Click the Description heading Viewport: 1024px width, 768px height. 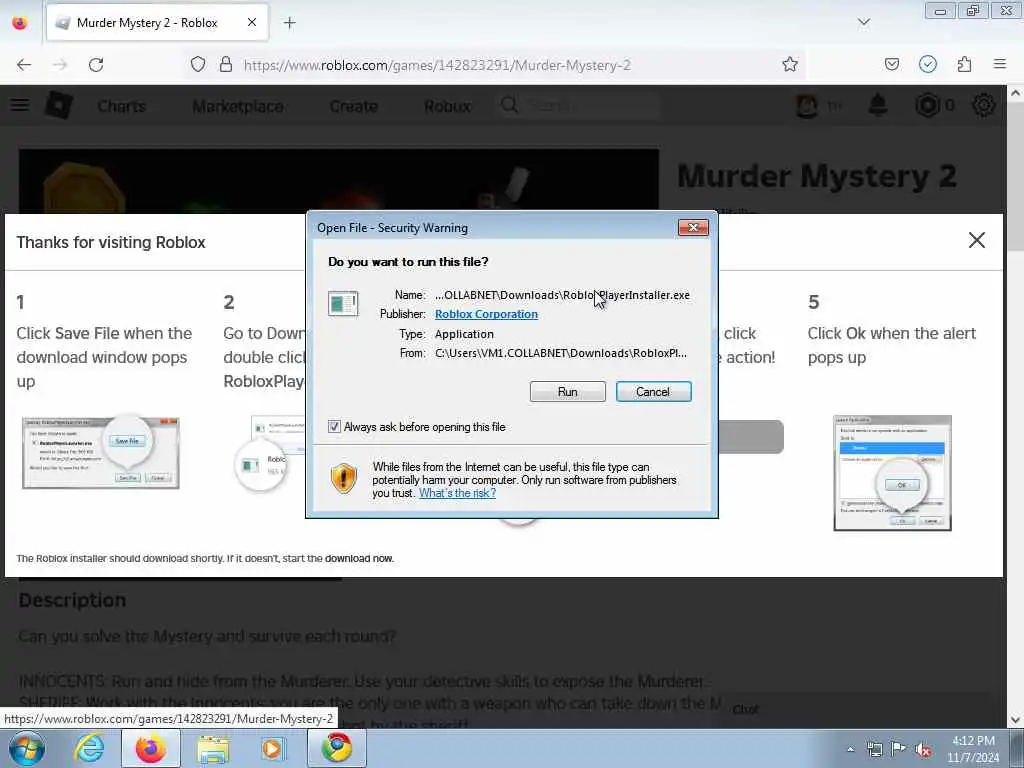[72, 600]
